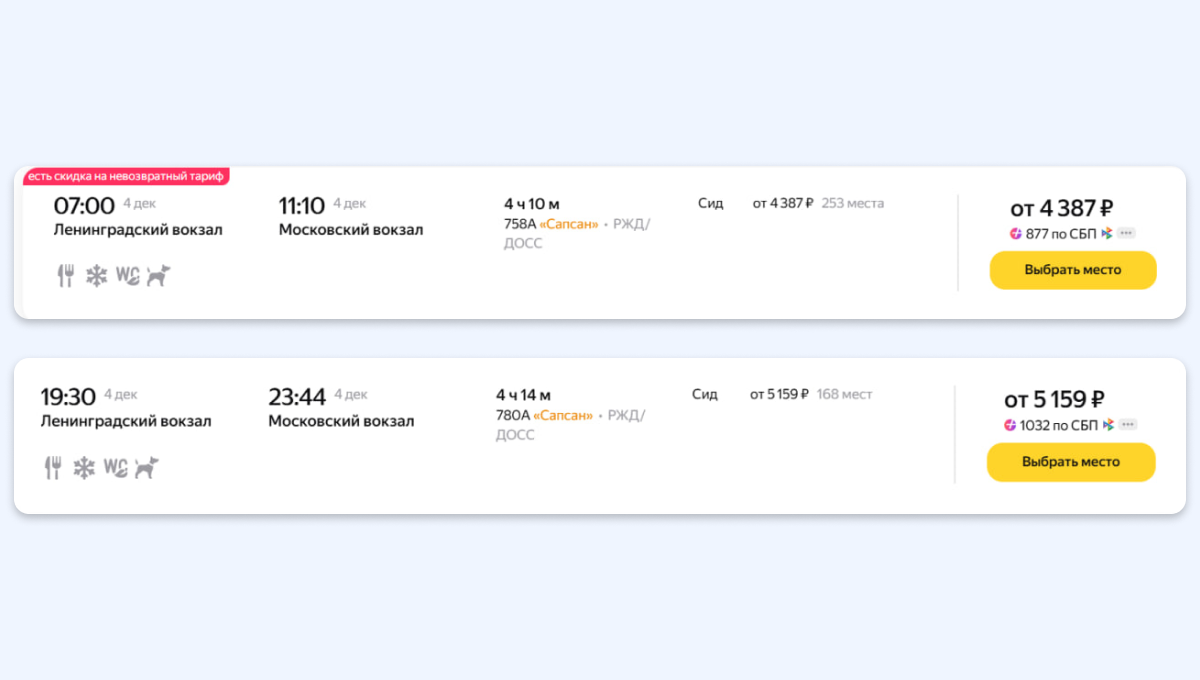Viewport: 1200px width, 680px height.
Task: Click the air conditioning snowflake on the 07:00 train
Action: click(96, 276)
